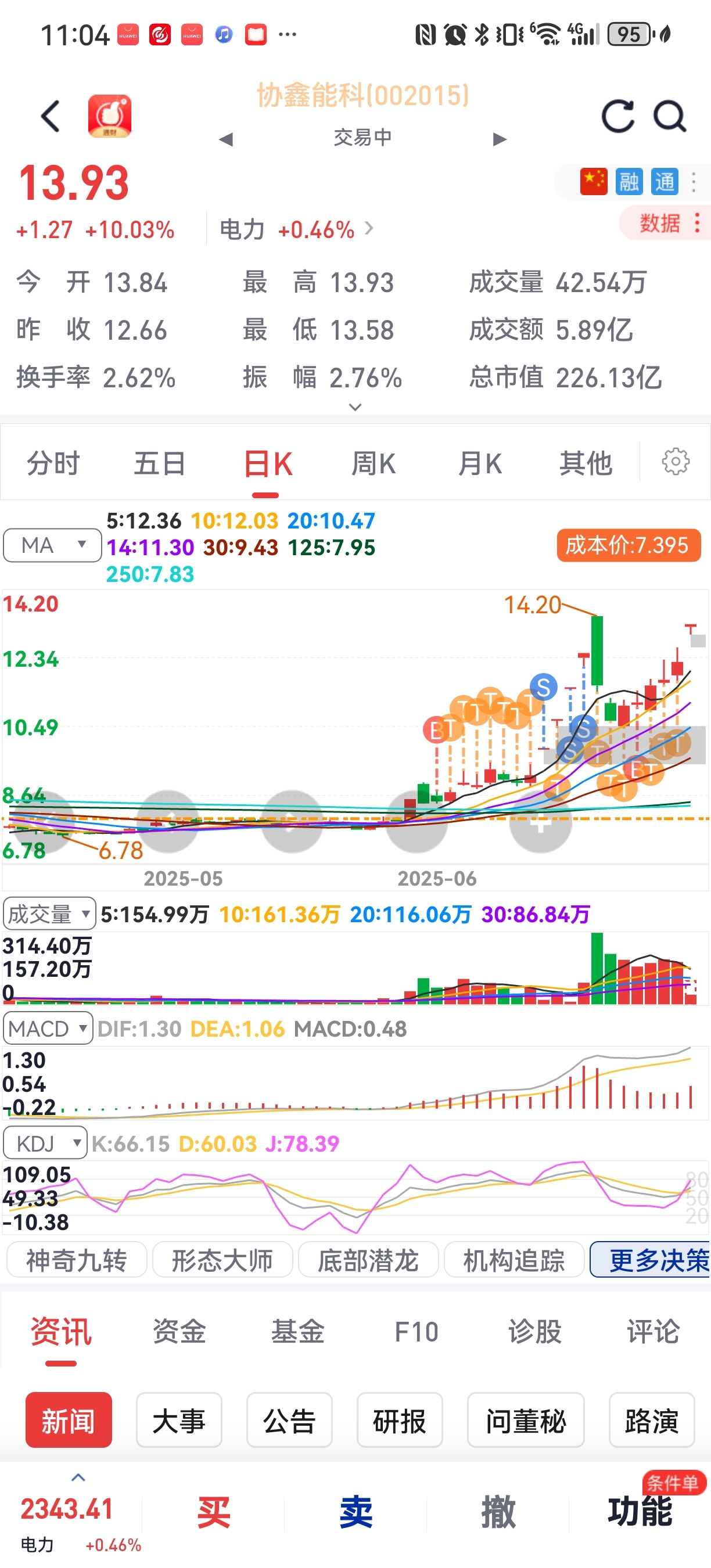Tap the 卖 sell button

click(356, 1512)
